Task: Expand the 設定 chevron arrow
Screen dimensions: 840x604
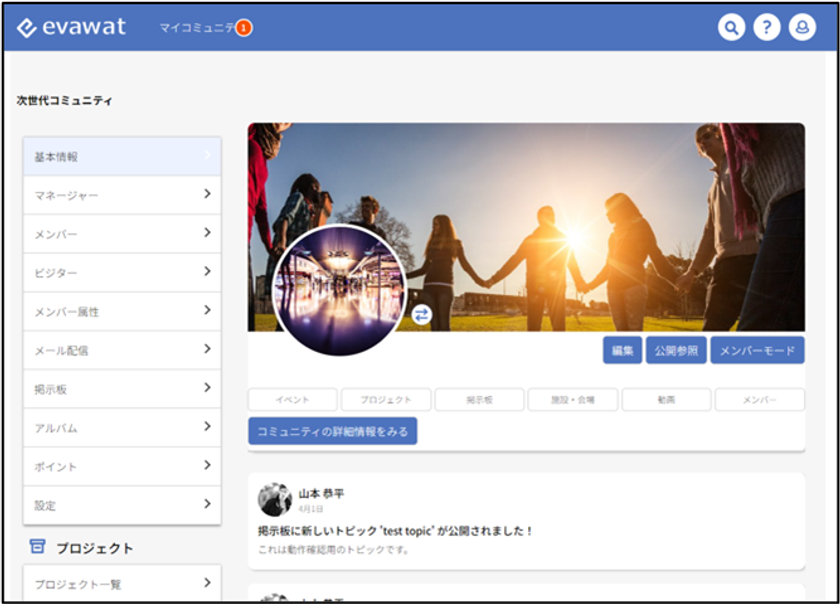Action: click(x=207, y=504)
